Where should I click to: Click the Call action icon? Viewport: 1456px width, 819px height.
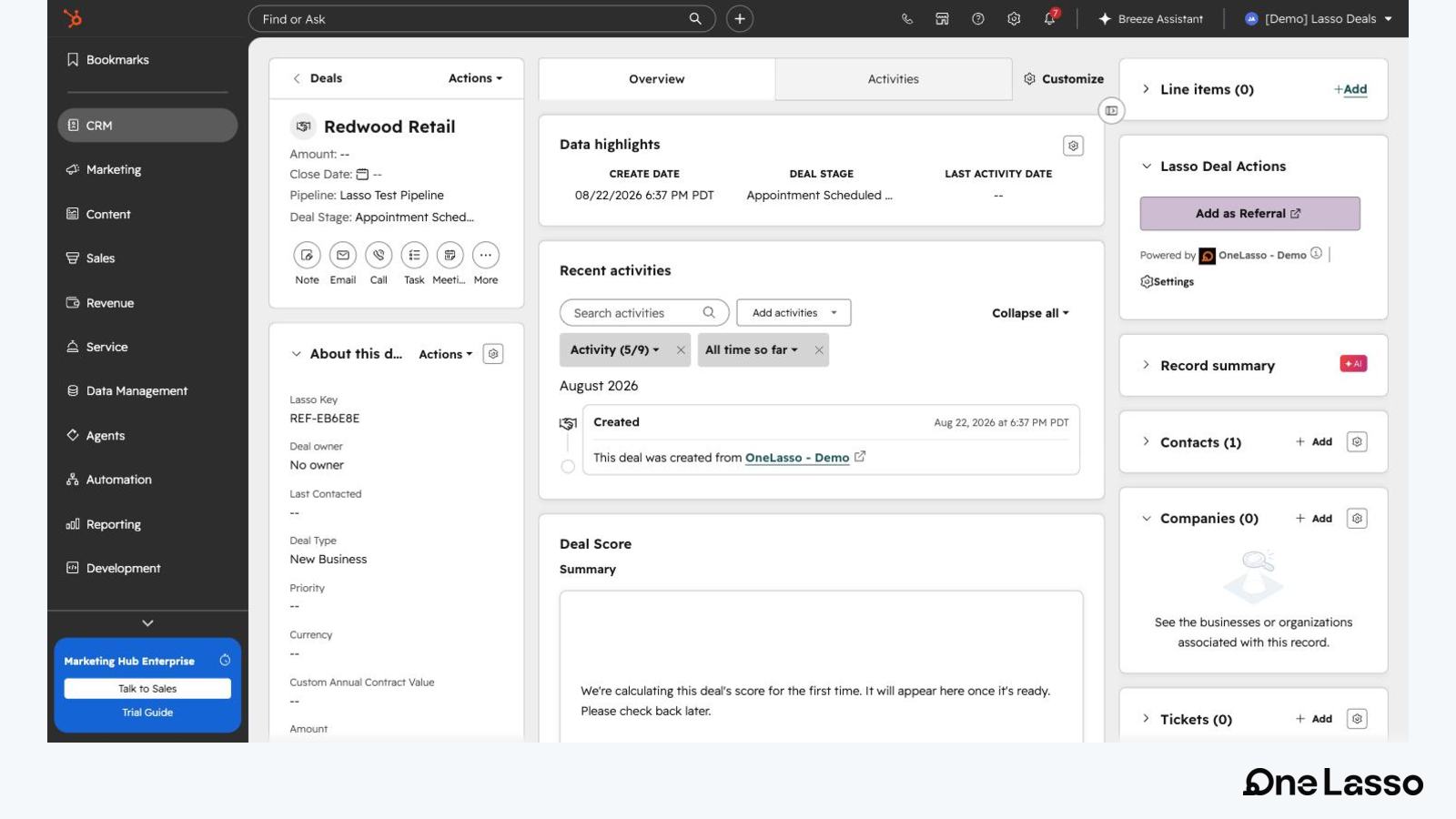coord(379,256)
